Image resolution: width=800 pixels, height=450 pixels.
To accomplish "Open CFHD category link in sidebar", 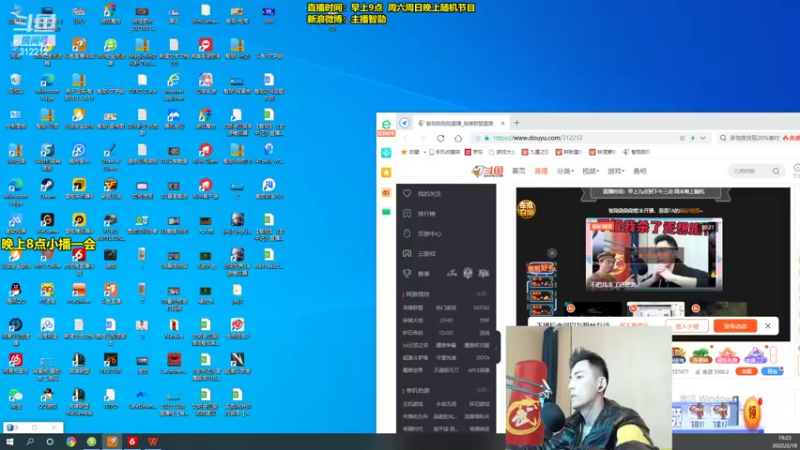I will click(446, 320).
